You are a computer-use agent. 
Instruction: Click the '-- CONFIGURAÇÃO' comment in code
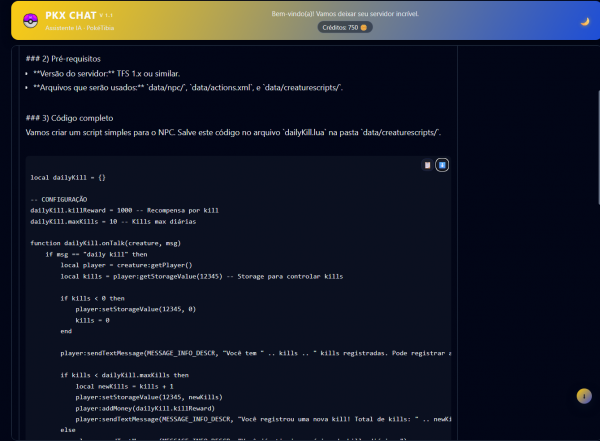(x=60, y=199)
